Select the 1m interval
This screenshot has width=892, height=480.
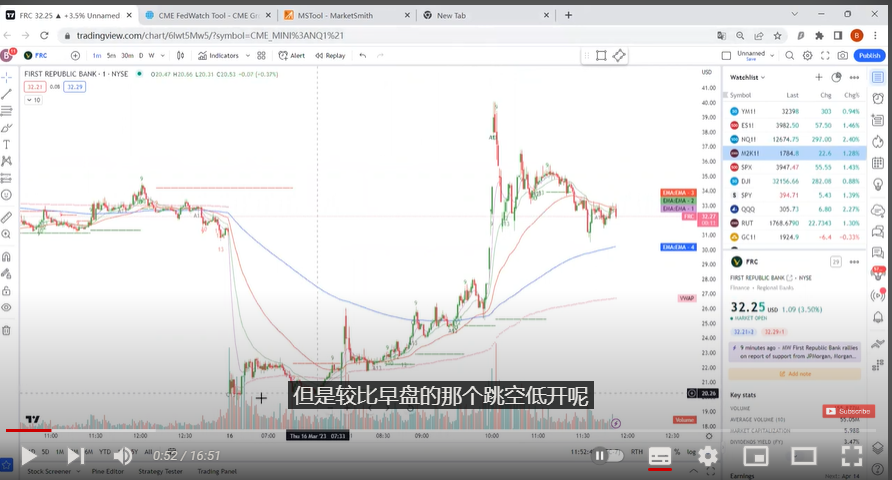pos(97,55)
